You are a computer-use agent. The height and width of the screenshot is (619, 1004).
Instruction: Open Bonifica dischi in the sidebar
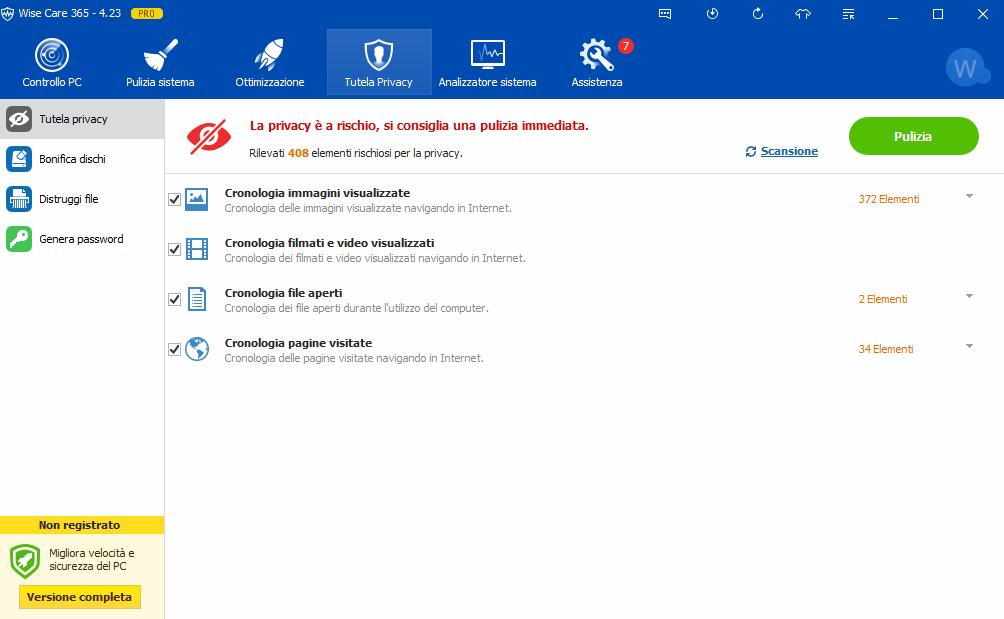pyautogui.click(x=82, y=159)
